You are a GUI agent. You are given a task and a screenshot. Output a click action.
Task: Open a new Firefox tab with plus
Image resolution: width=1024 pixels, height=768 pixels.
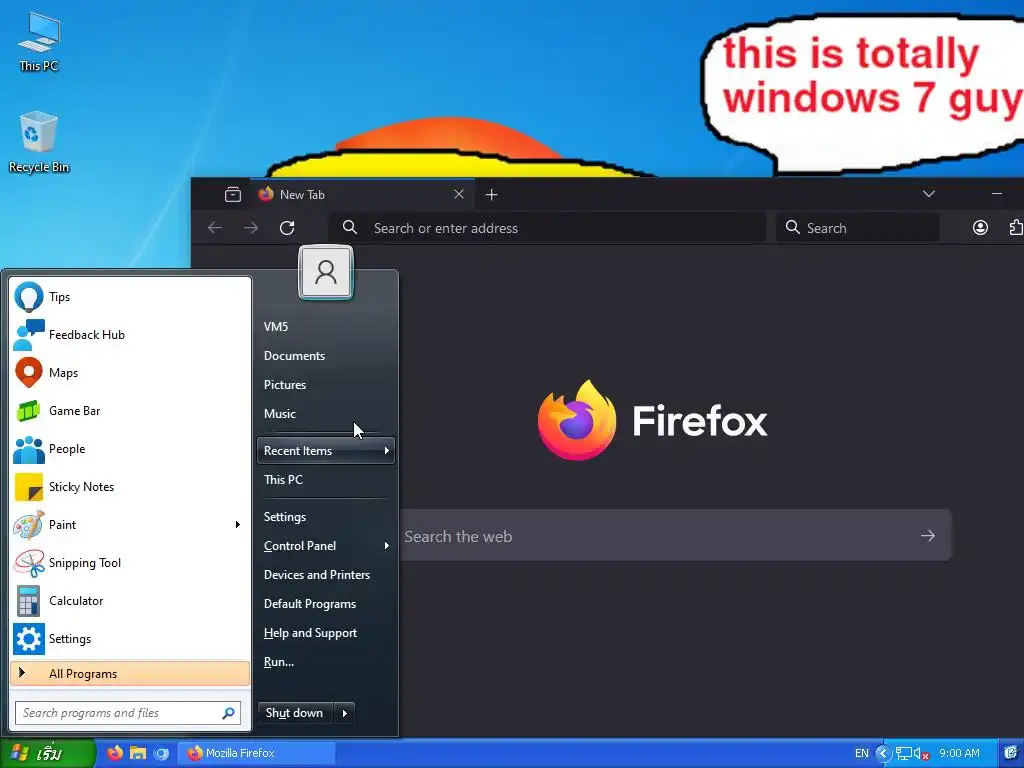point(492,195)
